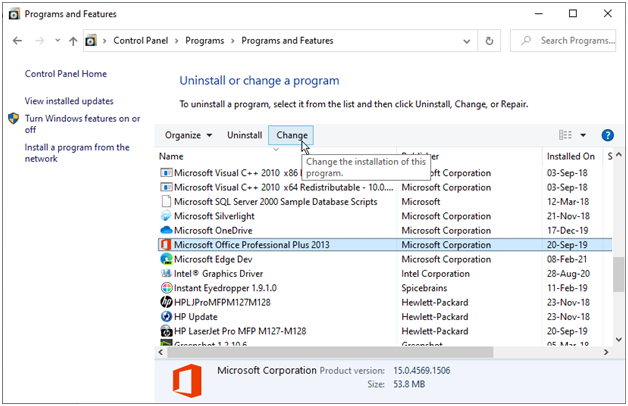This screenshot has height=406, width=628.
Task: Select the HPLJProMFPM127M128 entry
Action: 222,302
